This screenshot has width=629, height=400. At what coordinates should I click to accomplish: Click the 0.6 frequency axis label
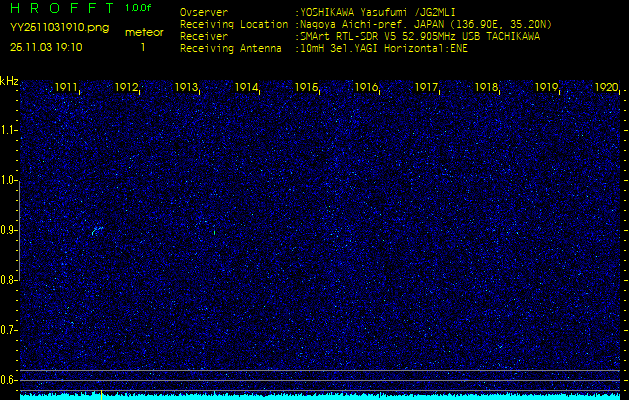(x=8, y=380)
